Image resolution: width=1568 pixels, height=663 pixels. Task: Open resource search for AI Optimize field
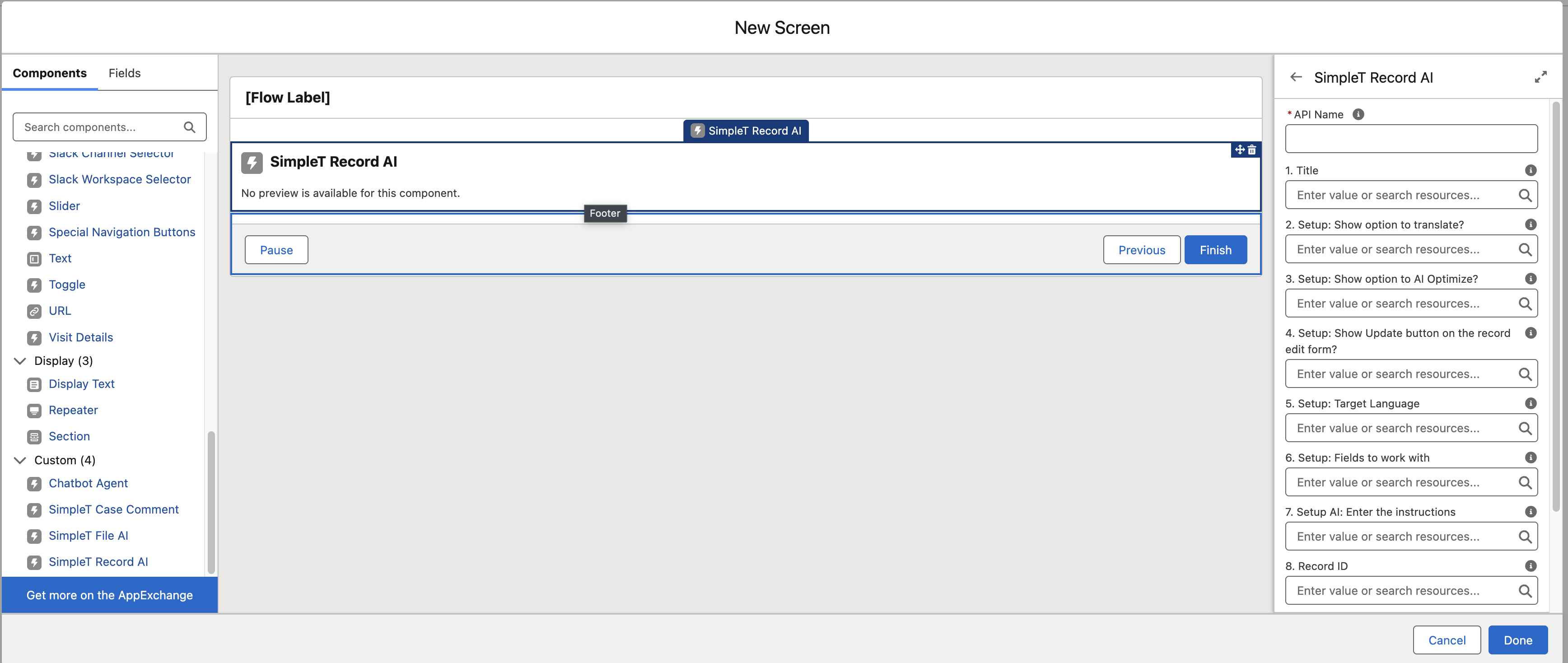point(1524,304)
